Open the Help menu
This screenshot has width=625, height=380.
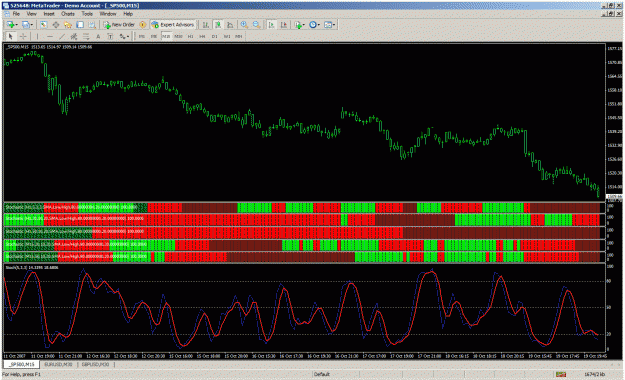[x=128, y=14]
